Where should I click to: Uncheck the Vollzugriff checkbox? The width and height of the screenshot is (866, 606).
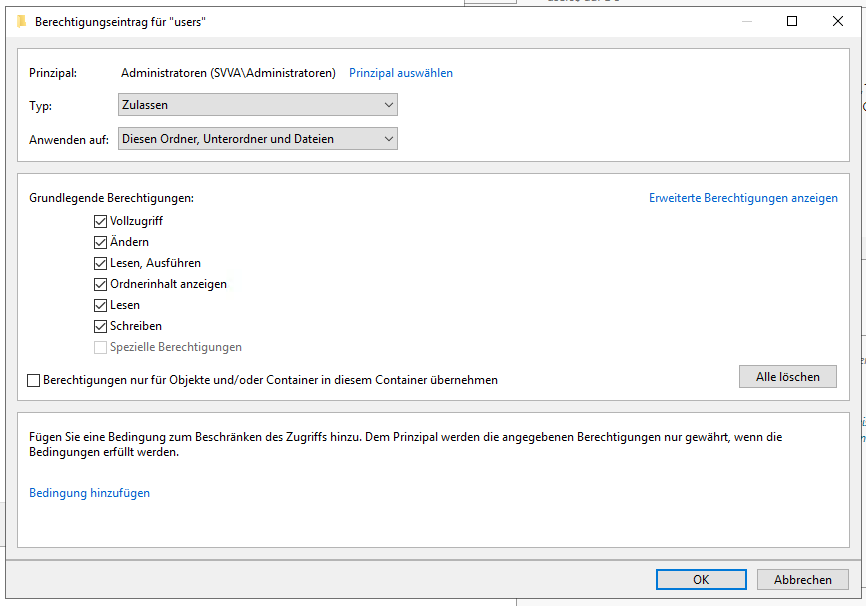(100, 222)
